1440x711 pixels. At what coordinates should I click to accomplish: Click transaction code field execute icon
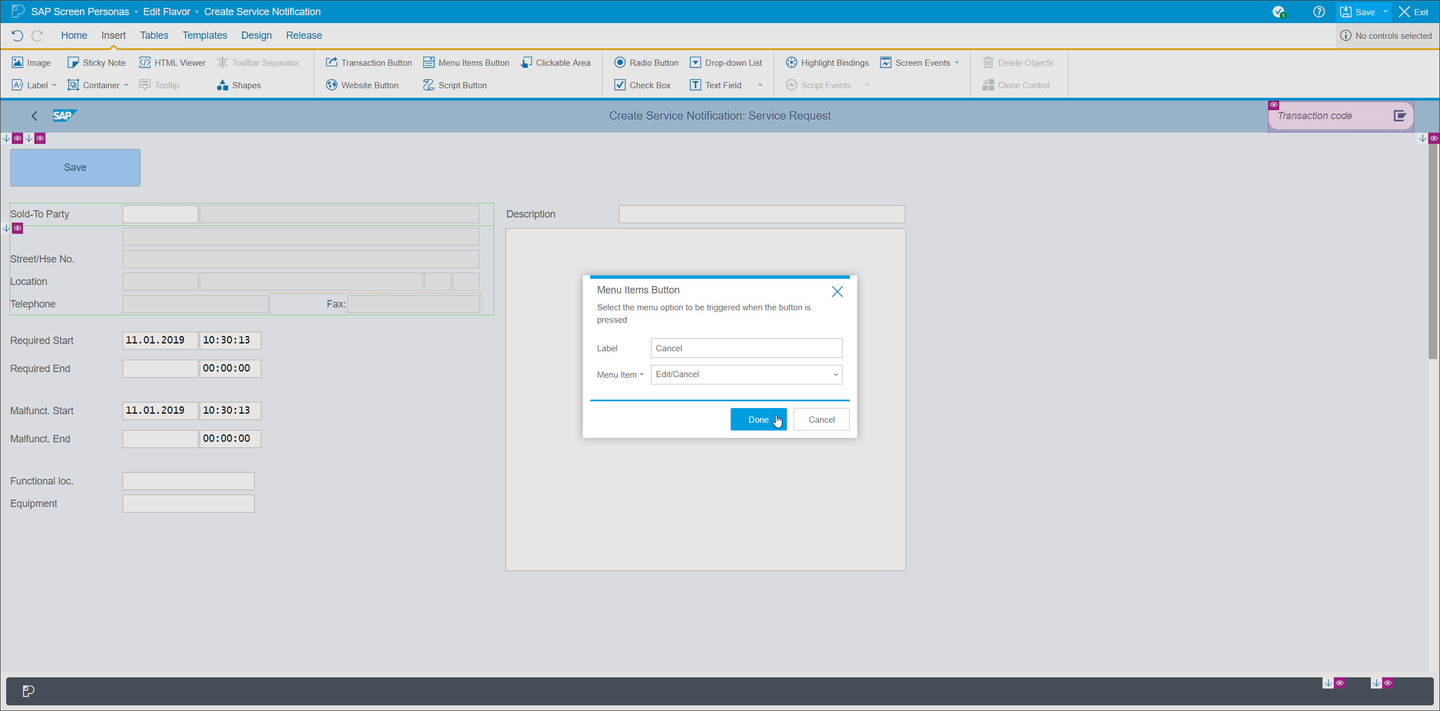1400,116
